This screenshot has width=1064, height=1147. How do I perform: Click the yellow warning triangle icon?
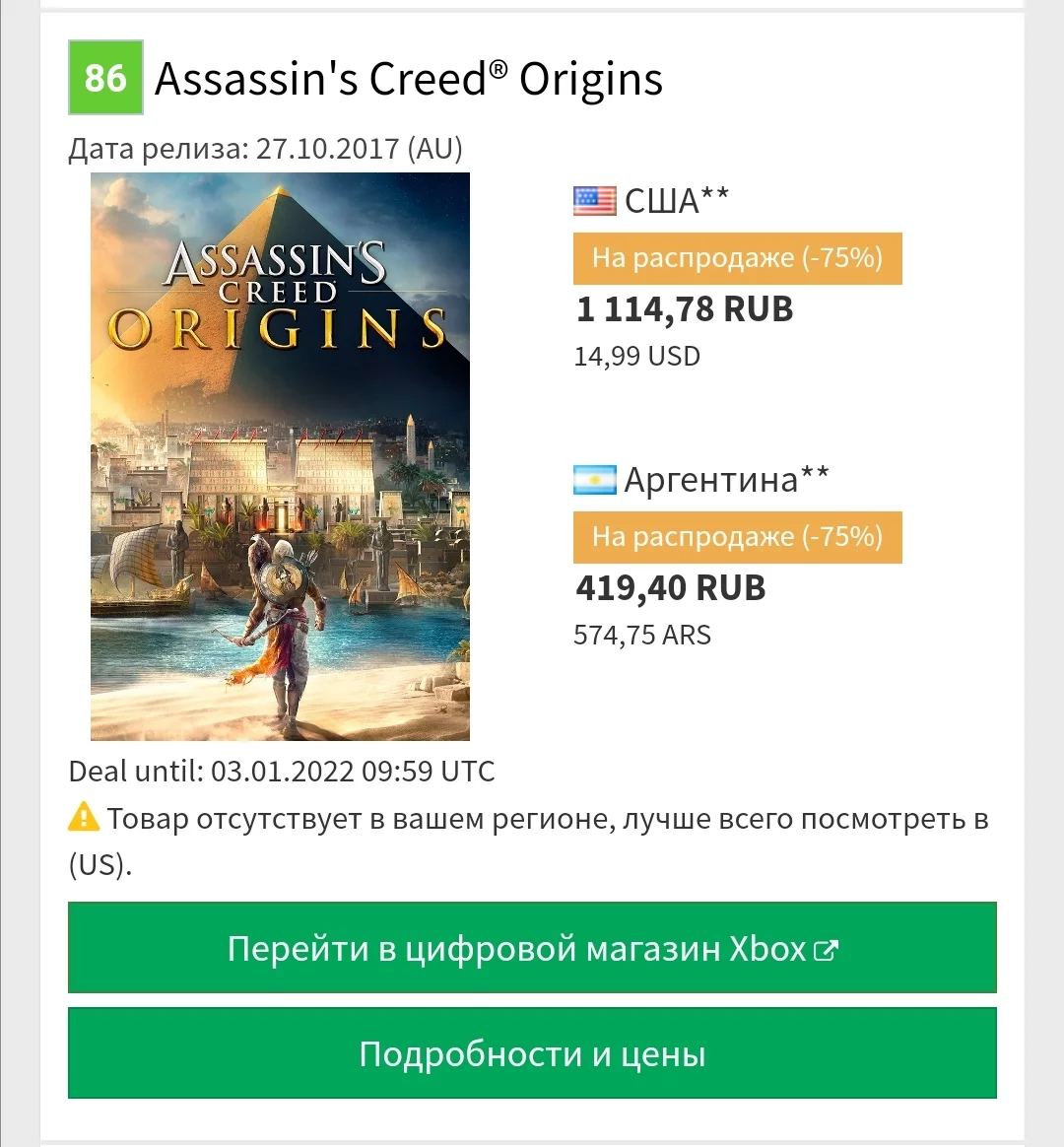[x=84, y=817]
